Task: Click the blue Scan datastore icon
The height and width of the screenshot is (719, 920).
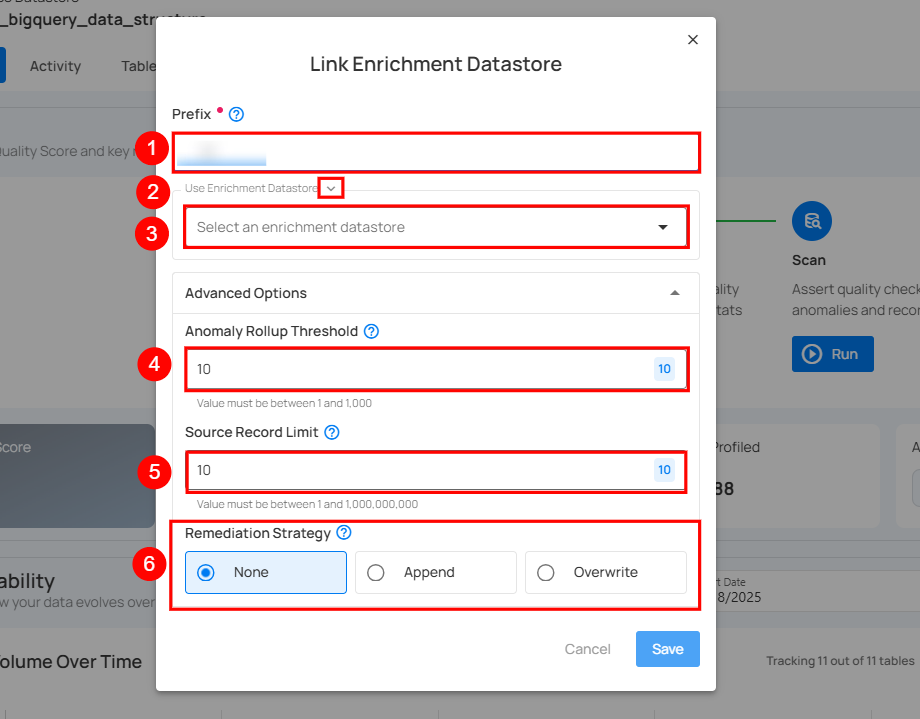Action: (811, 221)
